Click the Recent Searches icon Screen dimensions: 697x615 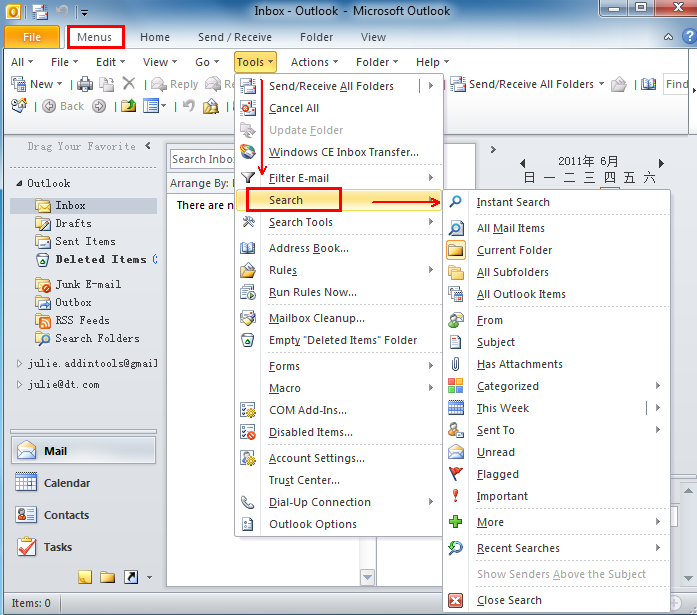coord(456,548)
